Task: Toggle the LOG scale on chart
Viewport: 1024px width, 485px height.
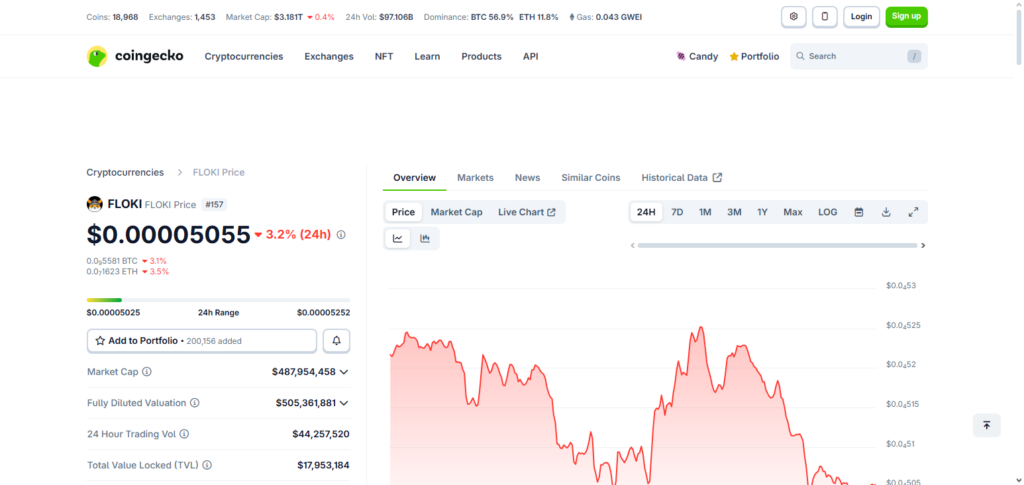Action: pyautogui.click(x=828, y=212)
